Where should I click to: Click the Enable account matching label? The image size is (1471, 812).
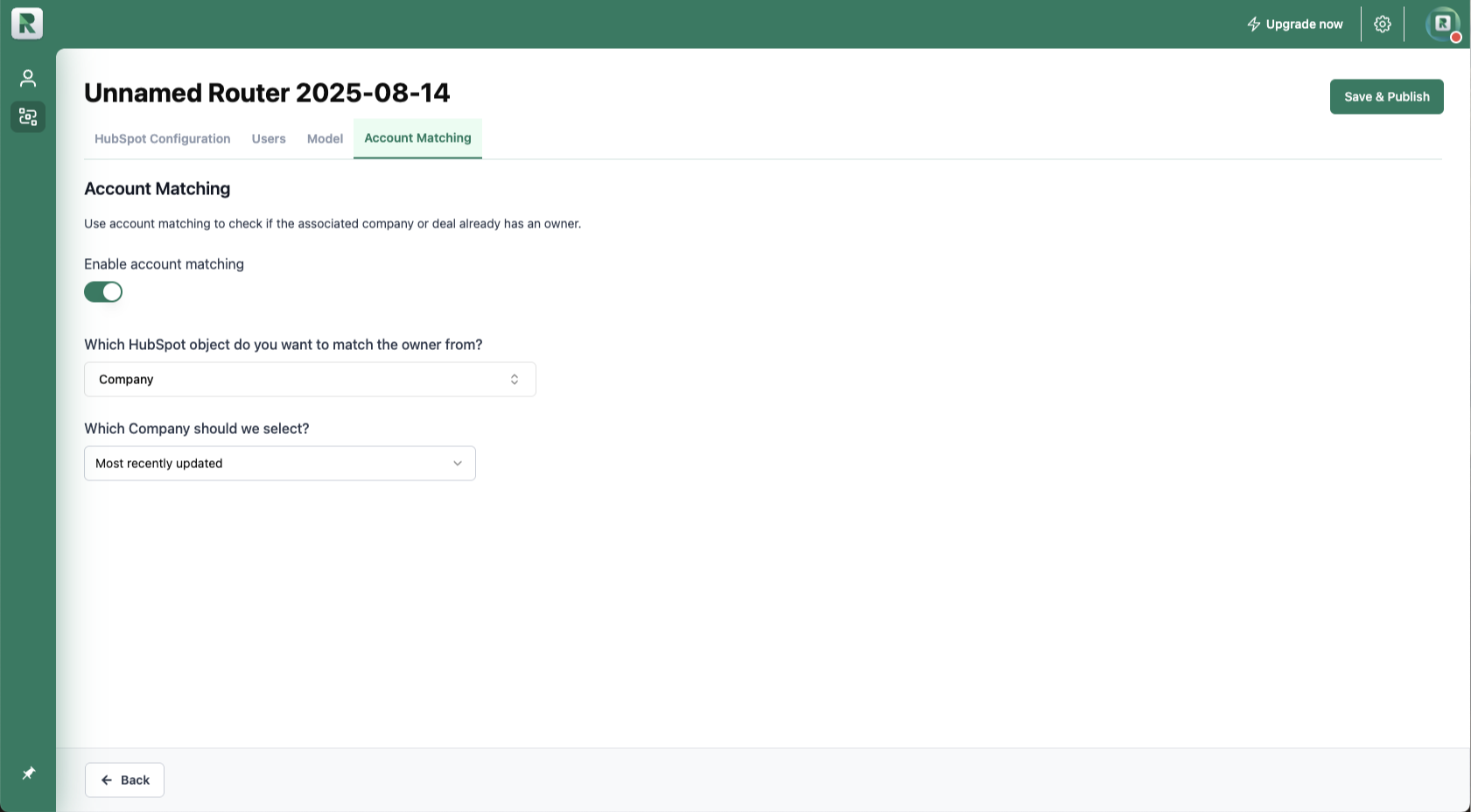click(x=164, y=264)
